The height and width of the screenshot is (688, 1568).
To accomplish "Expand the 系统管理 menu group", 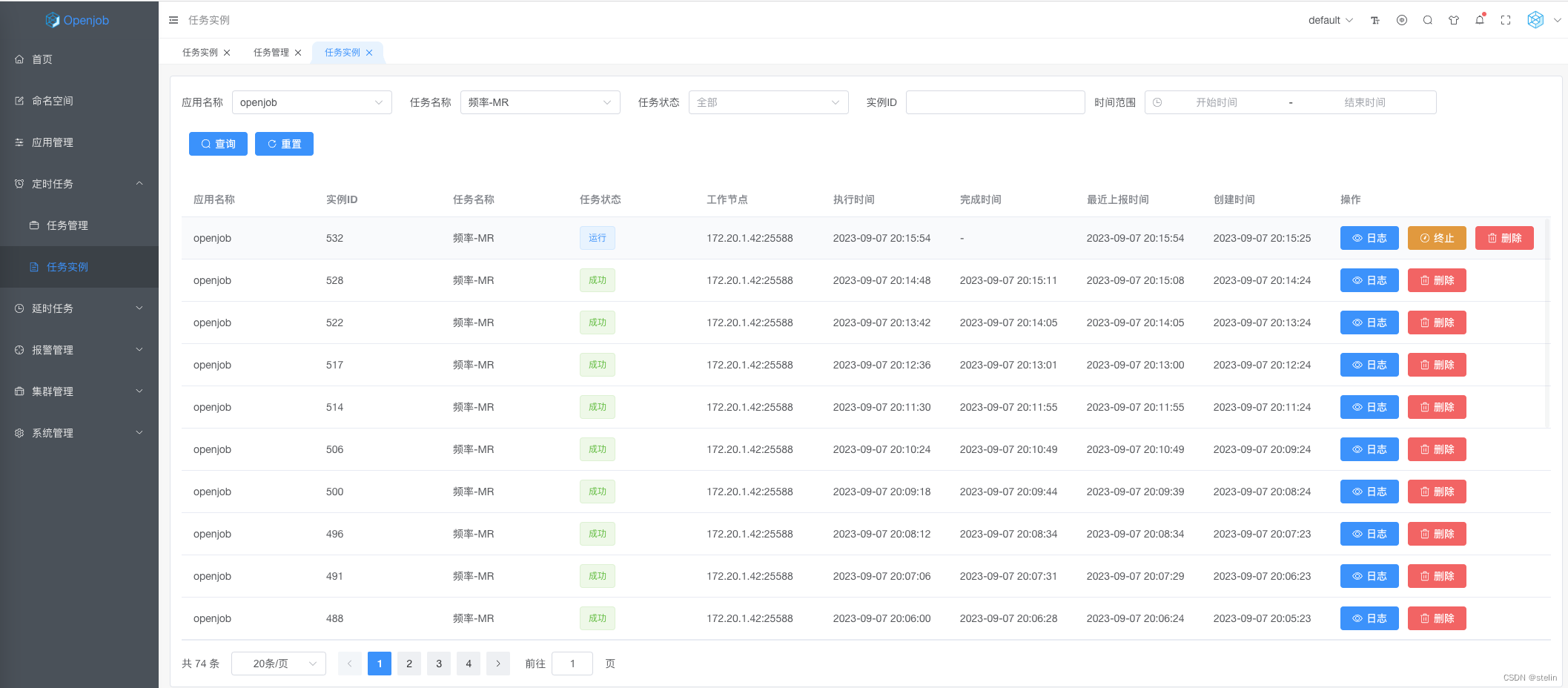I will tap(79, 433).
